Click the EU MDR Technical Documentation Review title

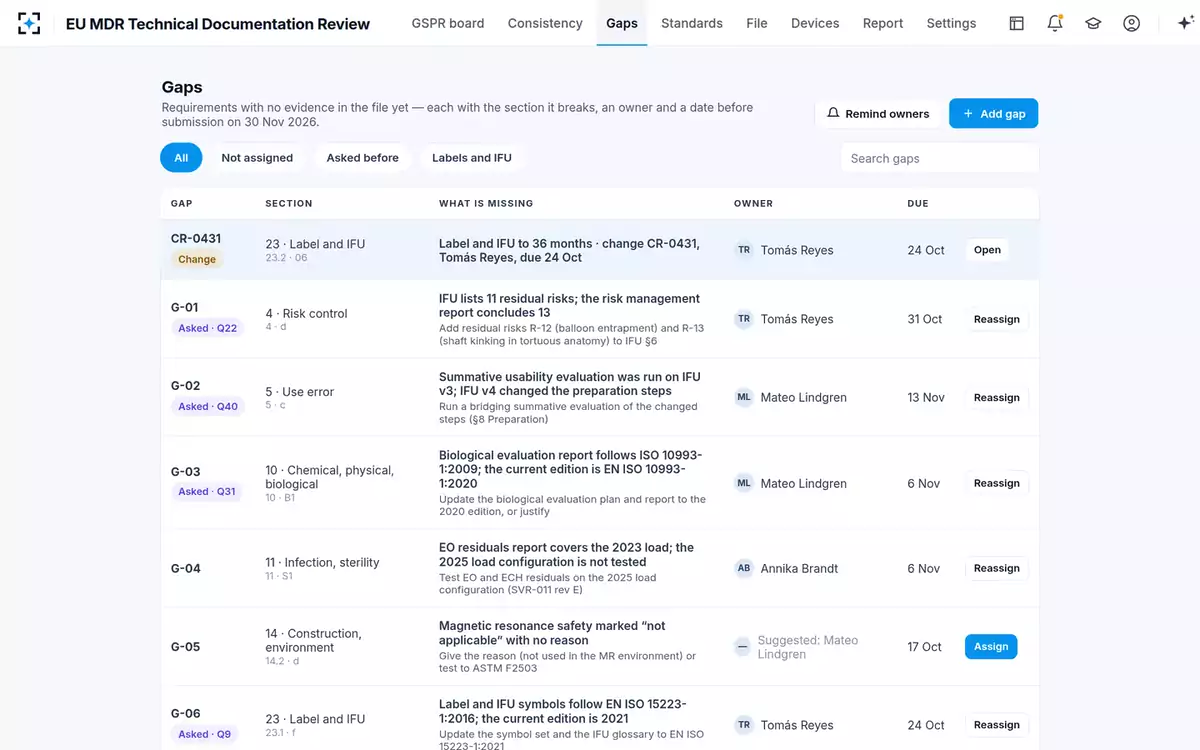tap(218, 24)
